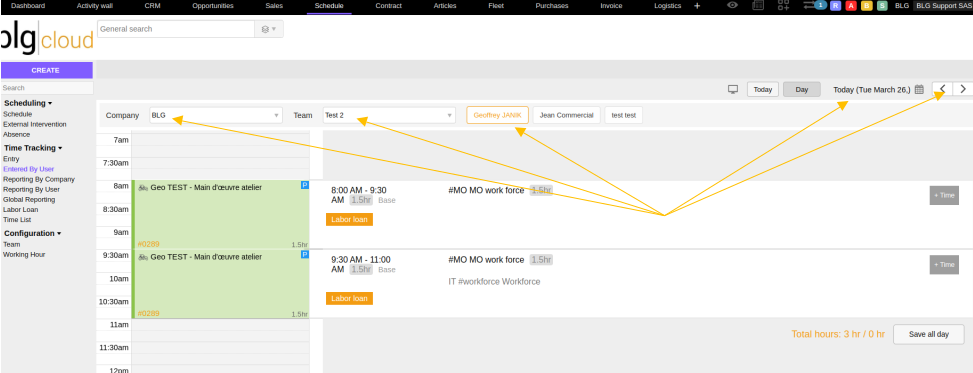973x373 pixels.
Task: Open the Logistics menu
Action: 668,6
